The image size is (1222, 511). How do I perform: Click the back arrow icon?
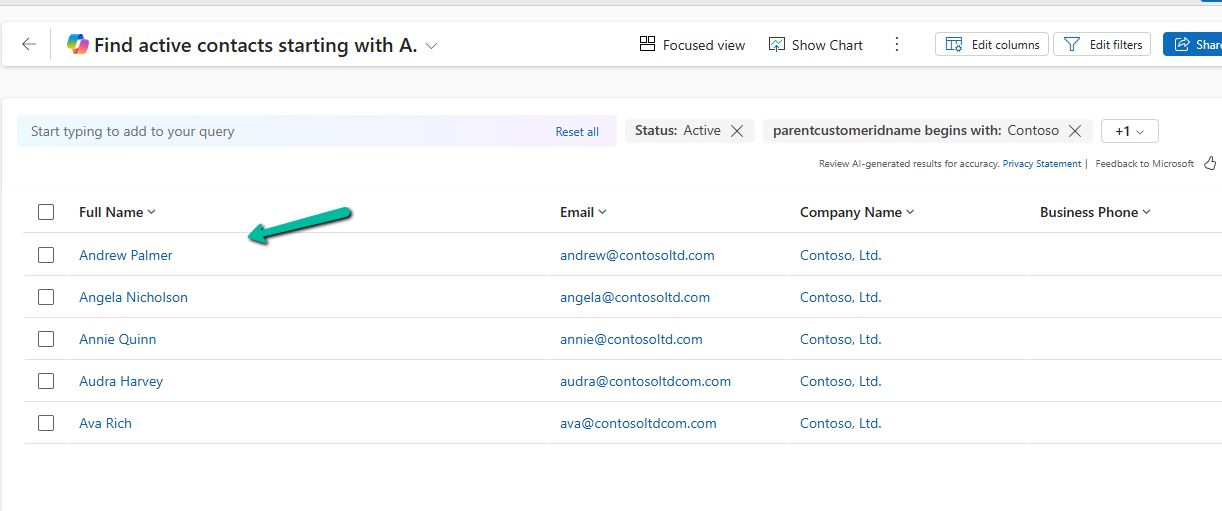[x=29, y=45]
